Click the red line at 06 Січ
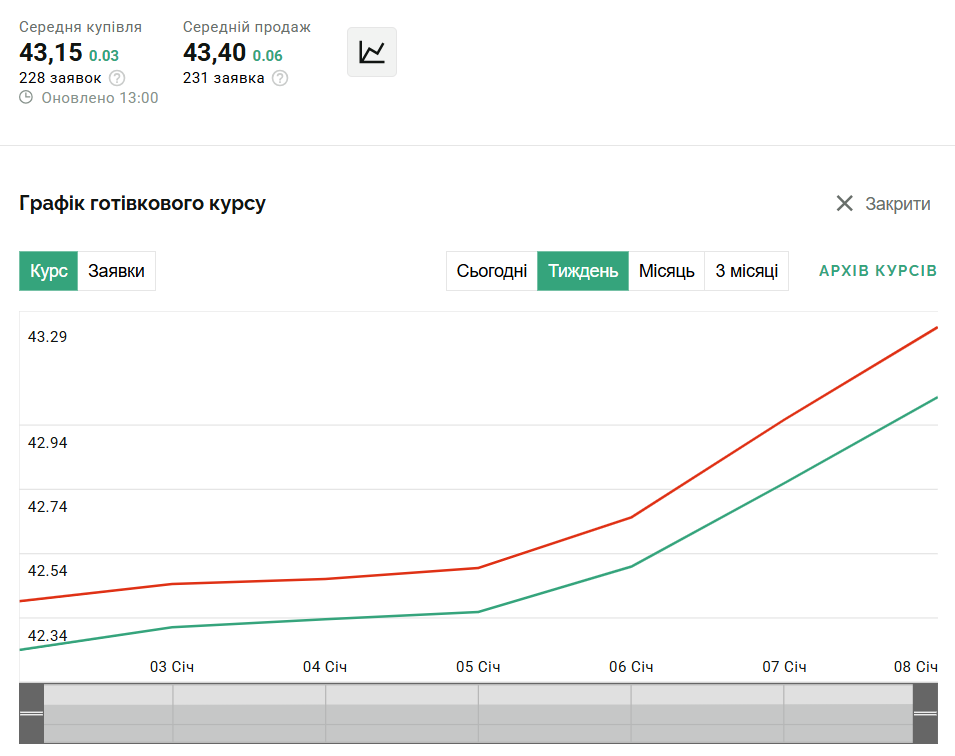This screenshot has height=756, width=955. pyautogui.click(x=631, y=517)
